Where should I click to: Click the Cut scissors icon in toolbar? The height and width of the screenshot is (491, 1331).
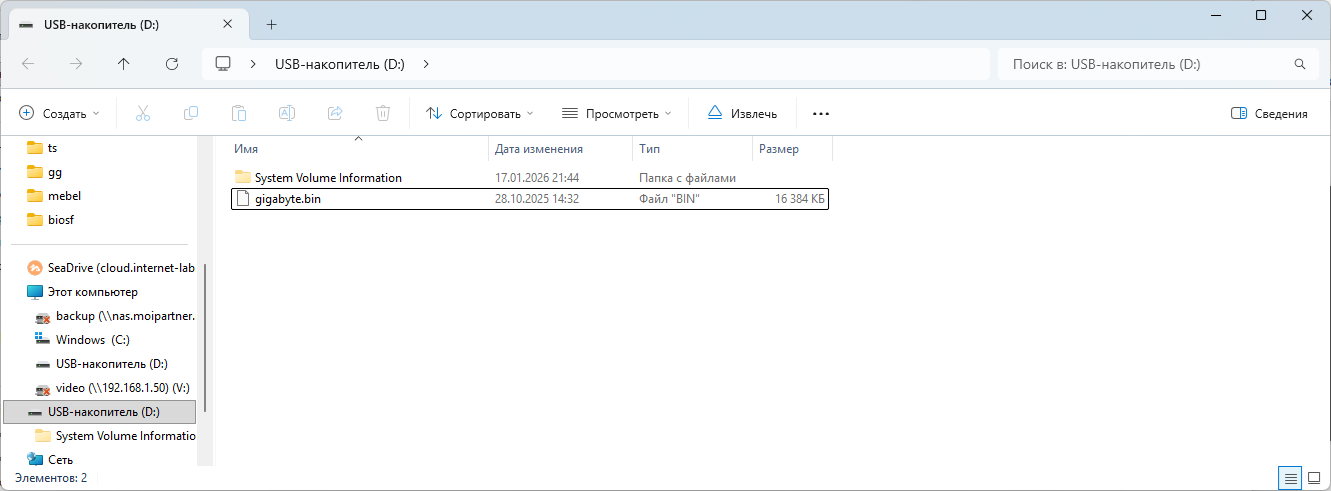coord(142,114)
